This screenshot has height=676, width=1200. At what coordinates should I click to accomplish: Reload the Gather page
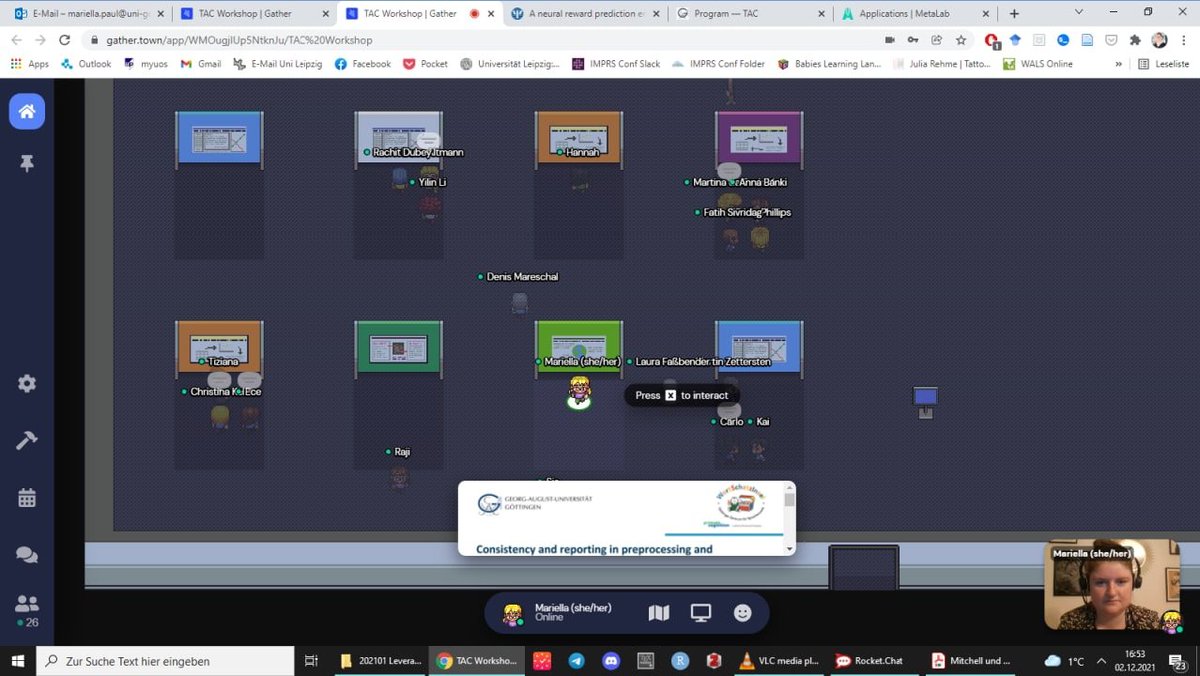click(x=65, y=40)
